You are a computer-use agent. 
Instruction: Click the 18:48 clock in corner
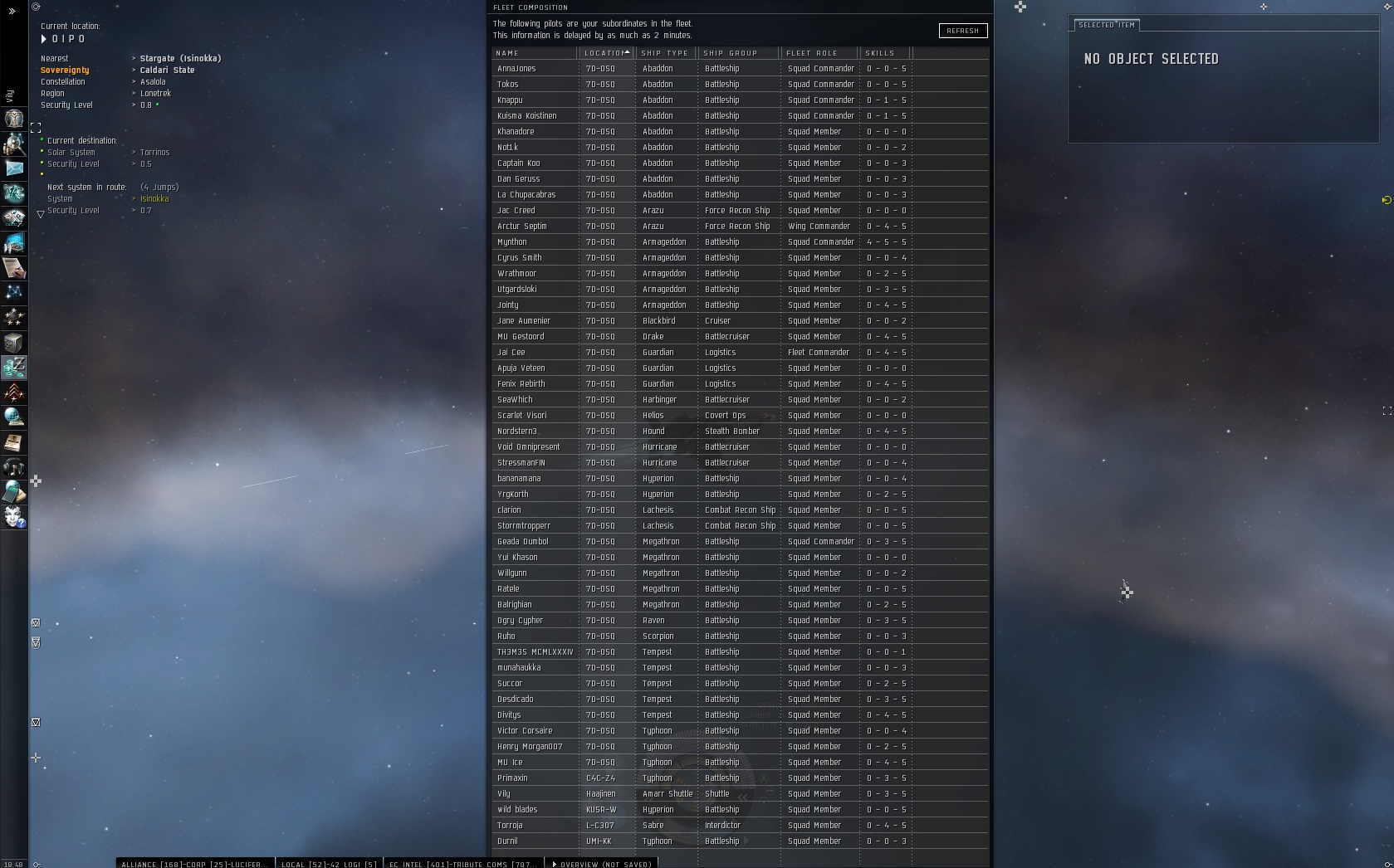click(x=13, y=864)
